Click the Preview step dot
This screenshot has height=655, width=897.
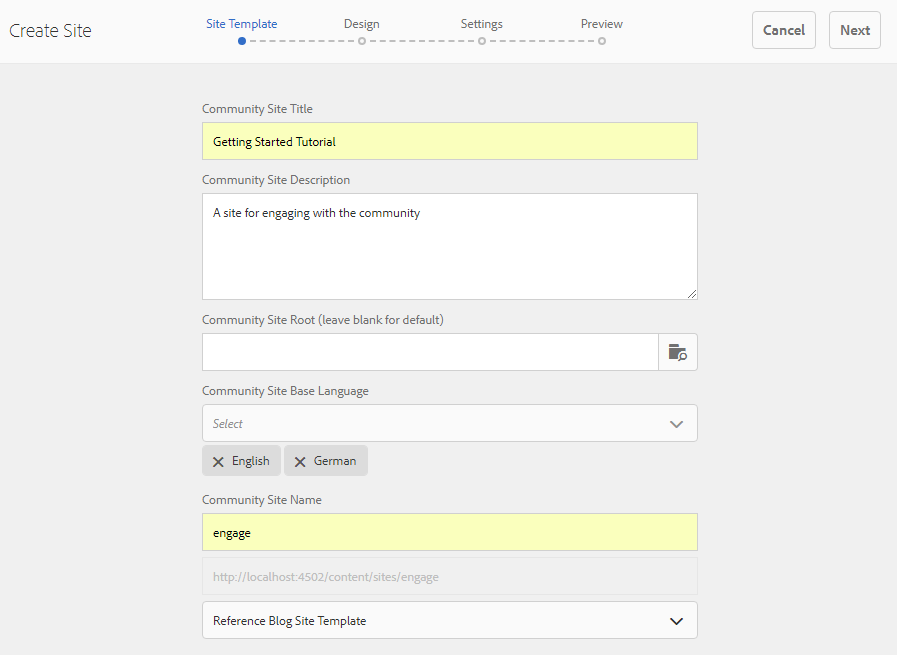click(602, 41)
